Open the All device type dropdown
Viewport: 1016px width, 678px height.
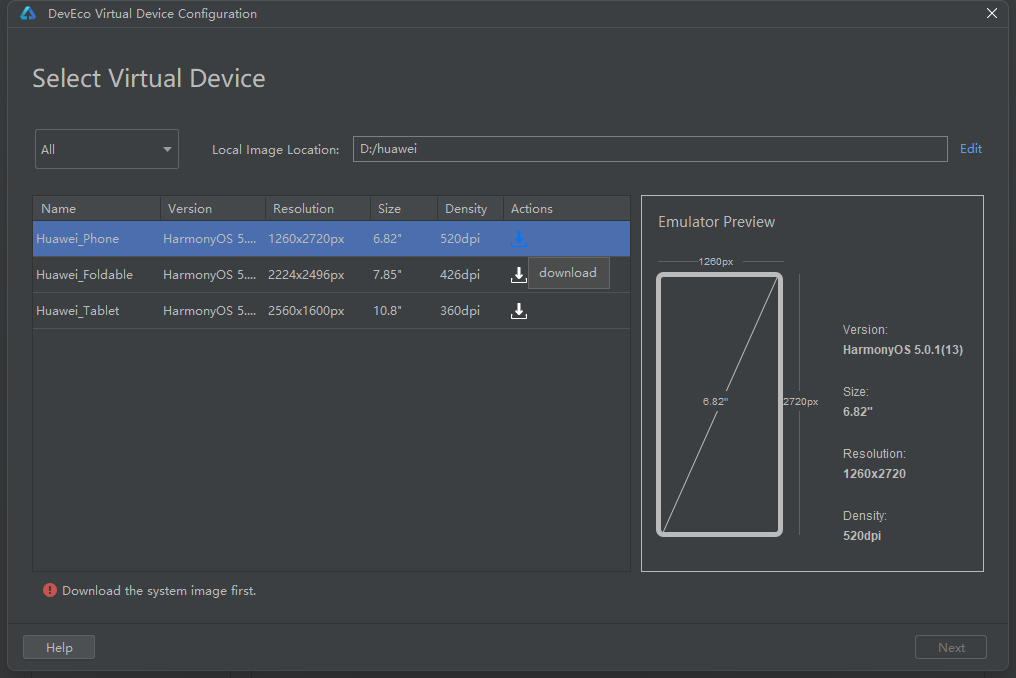[x=107, y=149]
